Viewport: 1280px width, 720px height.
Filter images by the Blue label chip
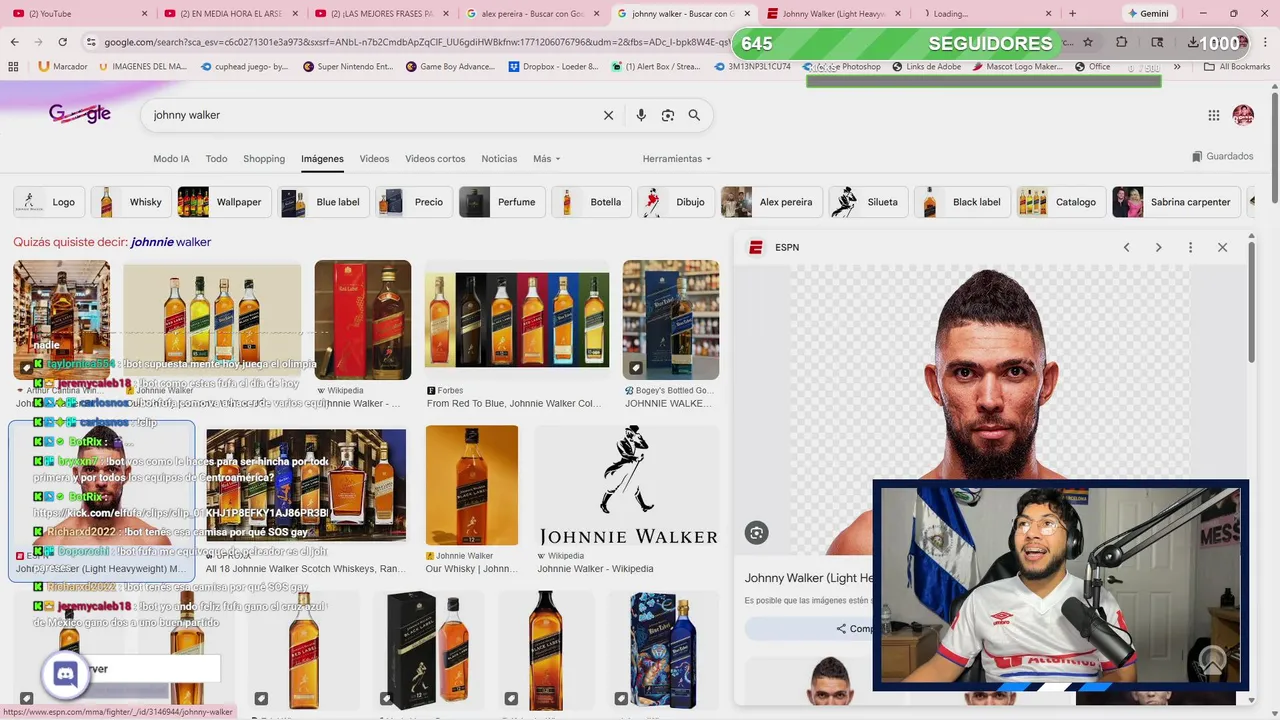[322, 202]
